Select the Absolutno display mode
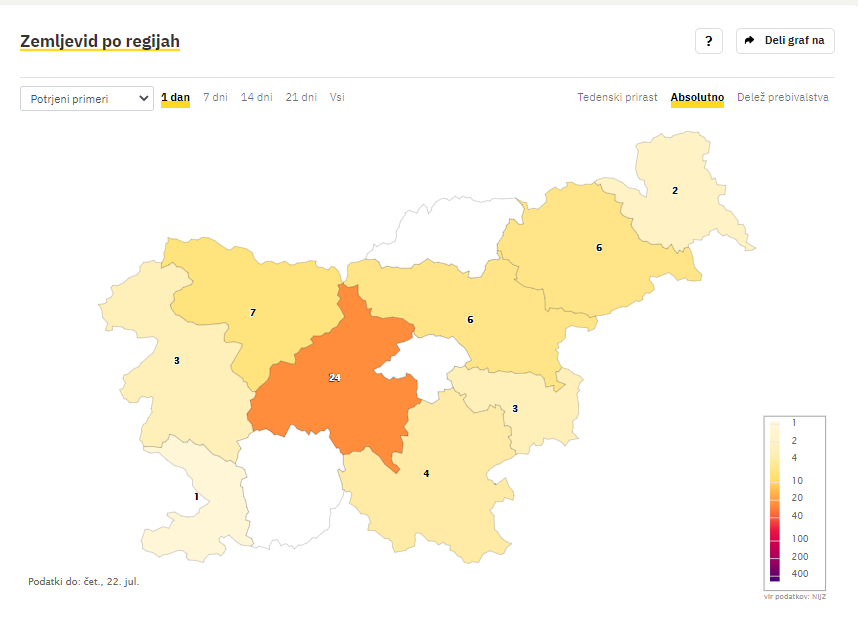858x625 pixels. [697, 97]
